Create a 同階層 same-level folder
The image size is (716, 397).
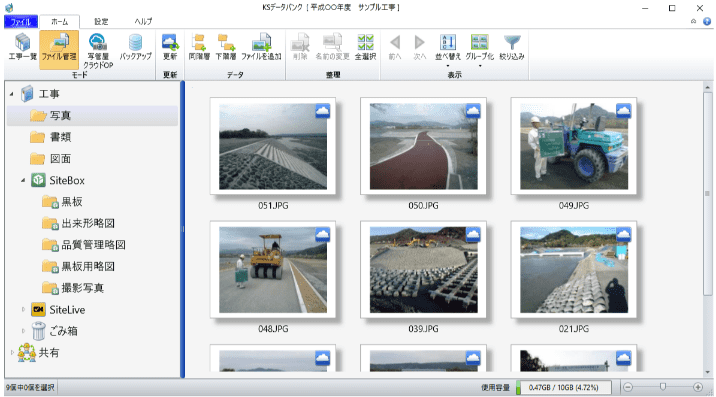(x=199, y=47)
